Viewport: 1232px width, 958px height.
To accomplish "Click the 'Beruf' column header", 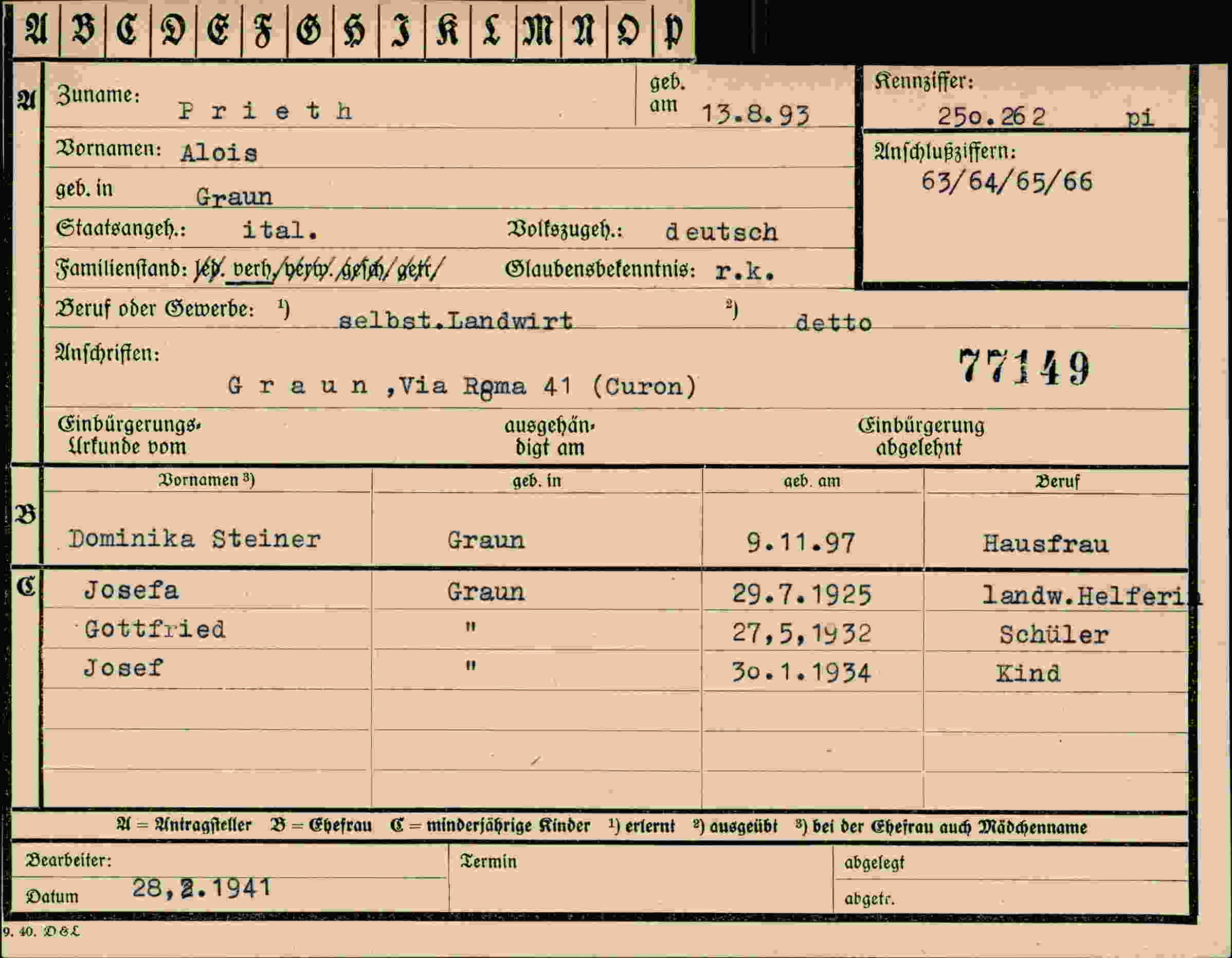I will click(1057, 482).
